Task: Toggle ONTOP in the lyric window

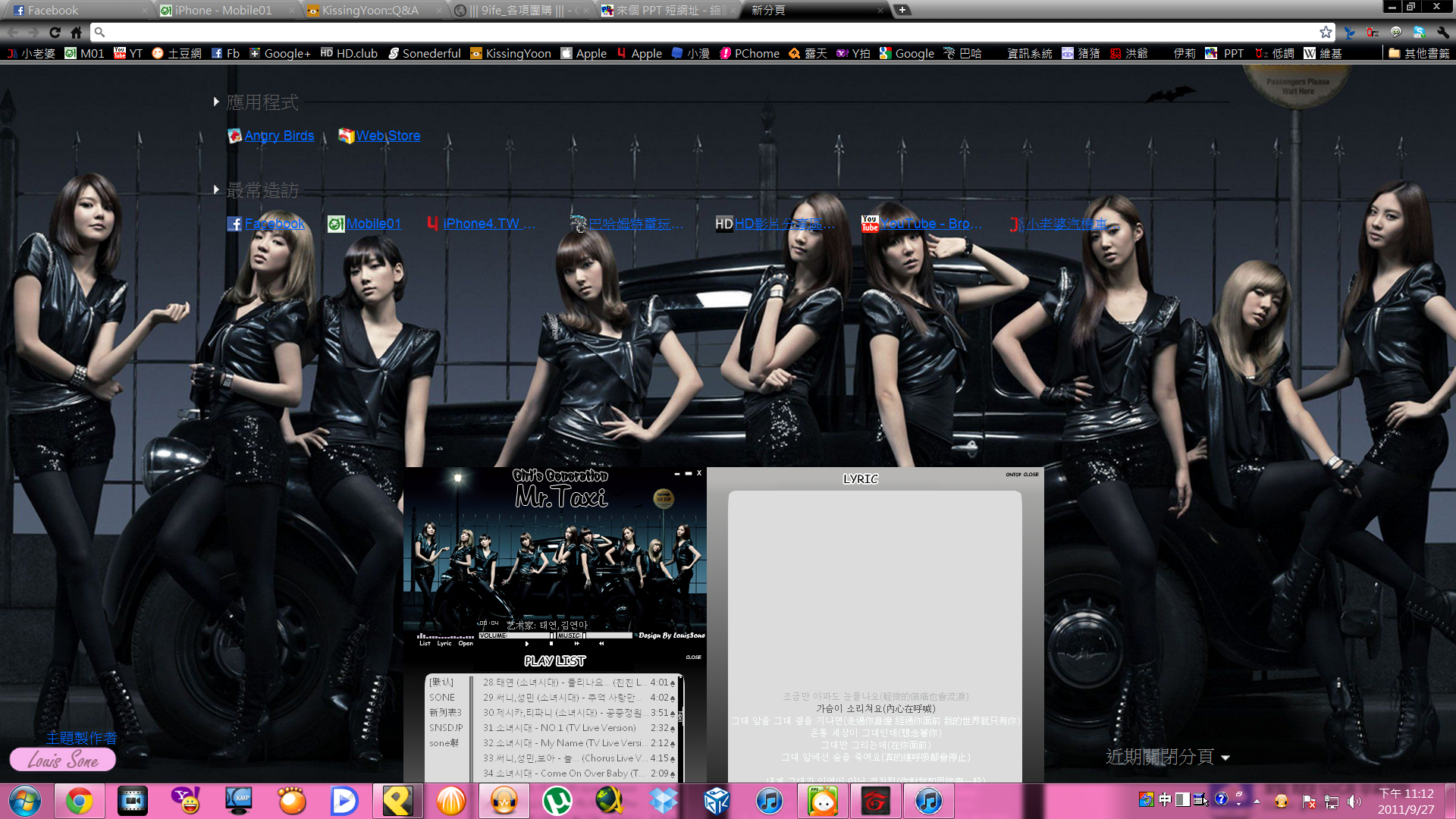Action: (1013, 475)
